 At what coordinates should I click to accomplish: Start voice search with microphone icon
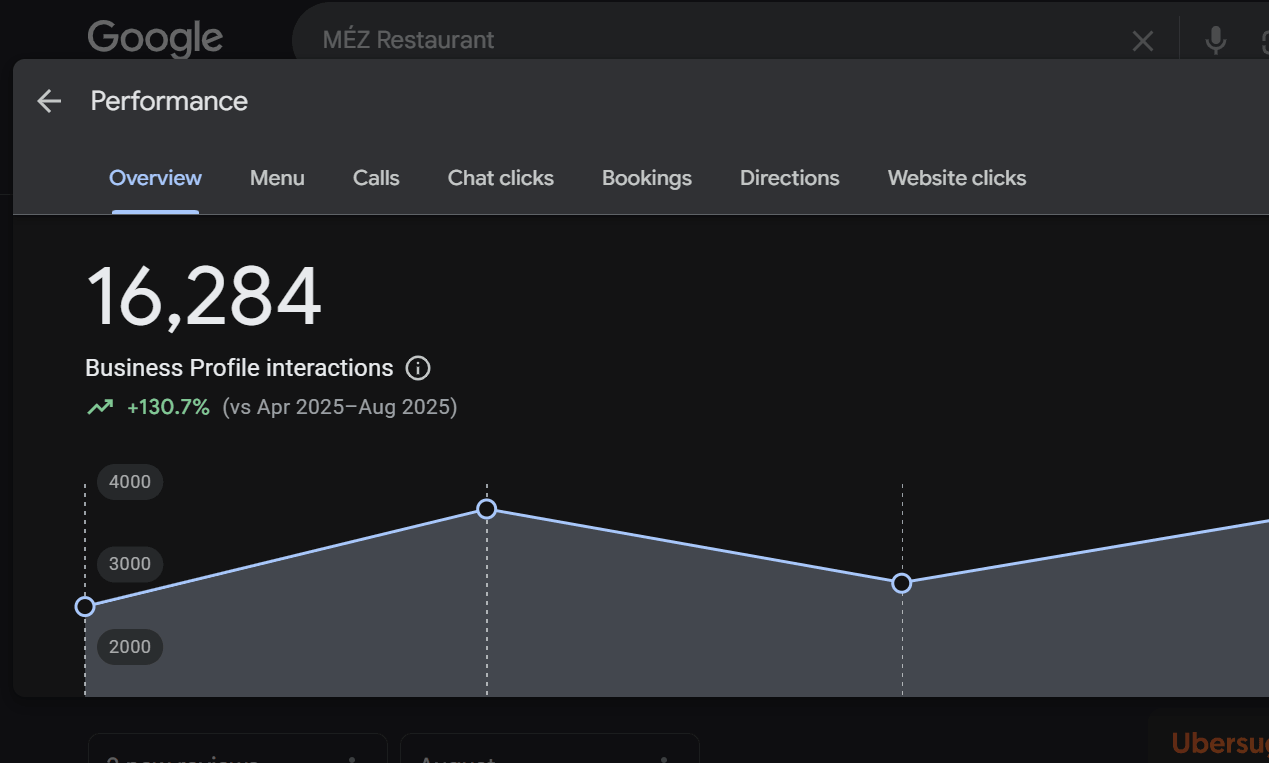(1215, 41)
